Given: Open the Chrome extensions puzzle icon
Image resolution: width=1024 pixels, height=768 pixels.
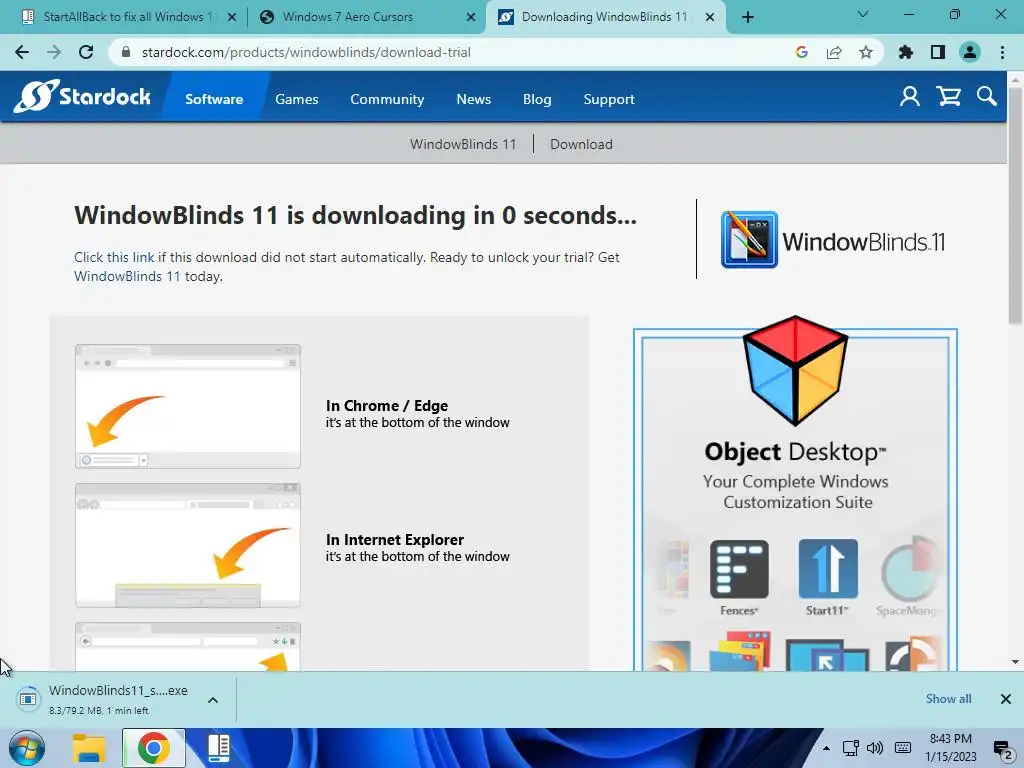Looking at the screenshot, I should pyautogui.click(x=906, y=52).
